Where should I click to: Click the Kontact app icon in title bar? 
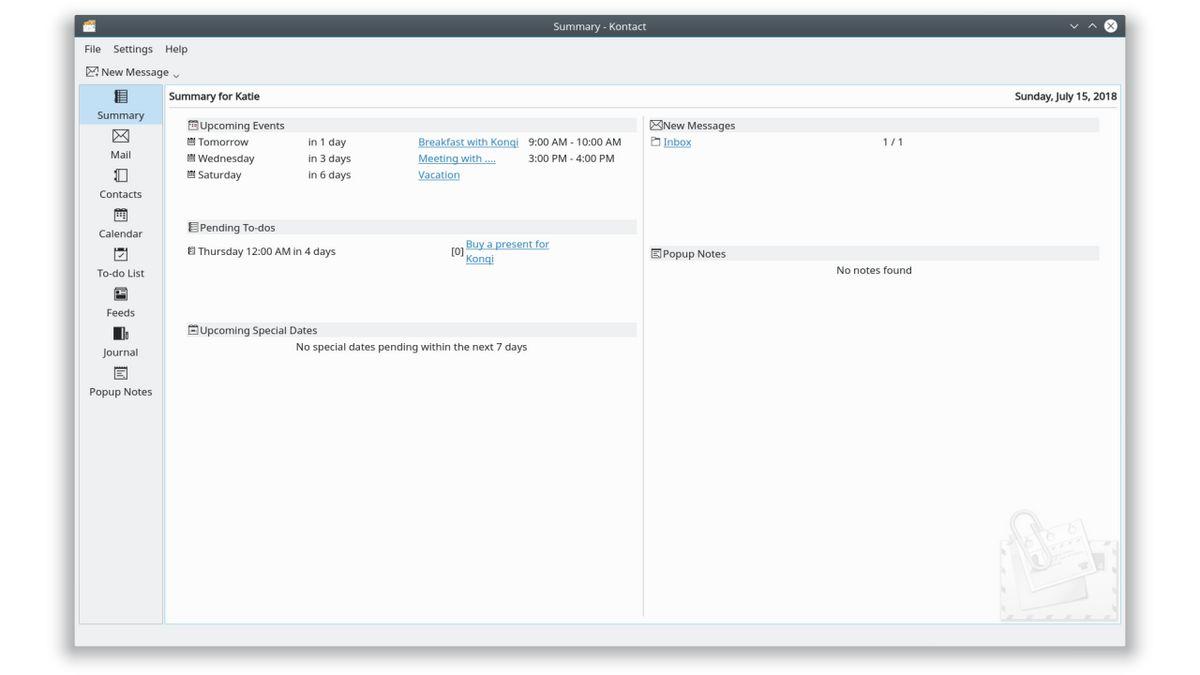tap(90, 26)
